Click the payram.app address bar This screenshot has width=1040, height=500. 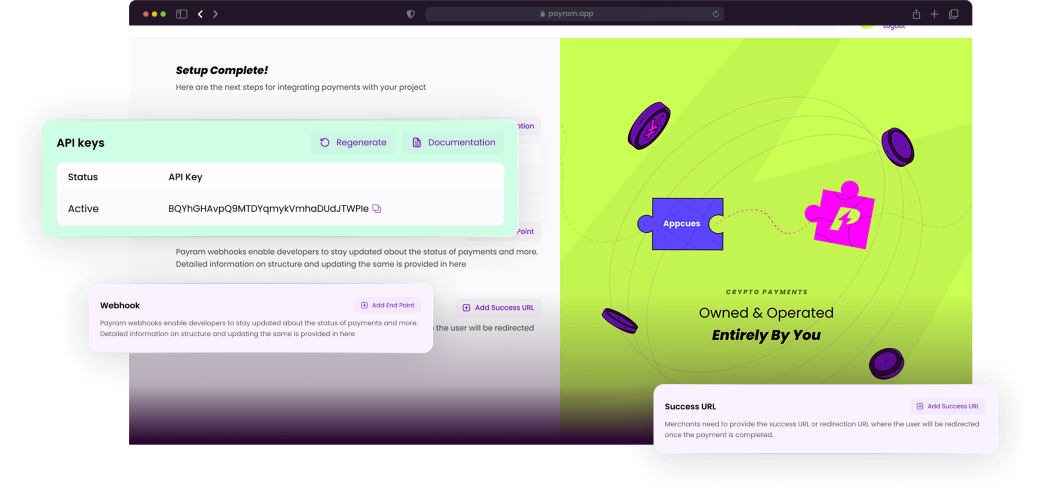574,14
